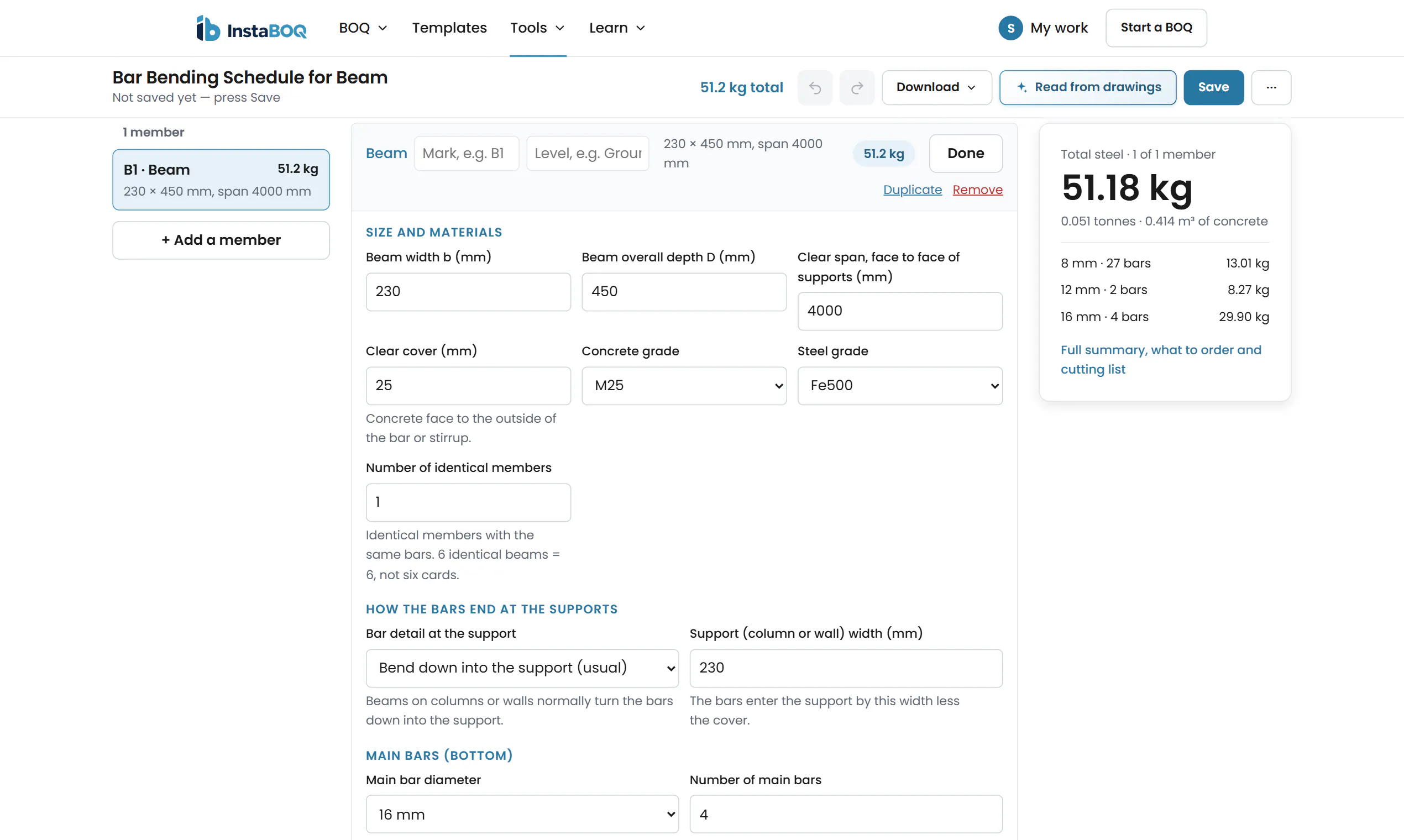Open the three-dots more options menu
Viewport: 1404px width, 840px height.
coord(1271,88)
